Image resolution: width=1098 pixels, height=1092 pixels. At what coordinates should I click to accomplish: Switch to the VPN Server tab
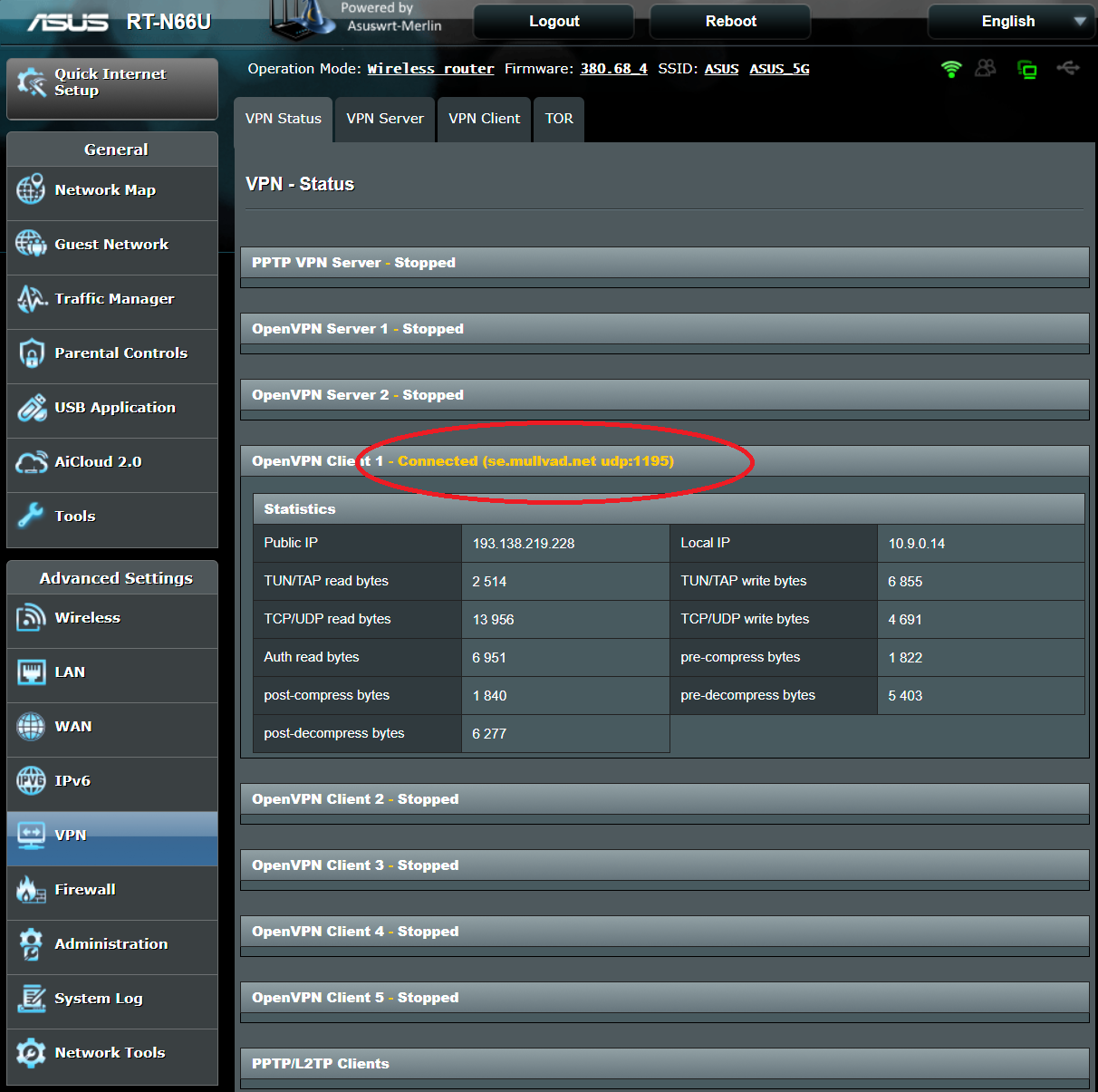[x=385, y=119]
